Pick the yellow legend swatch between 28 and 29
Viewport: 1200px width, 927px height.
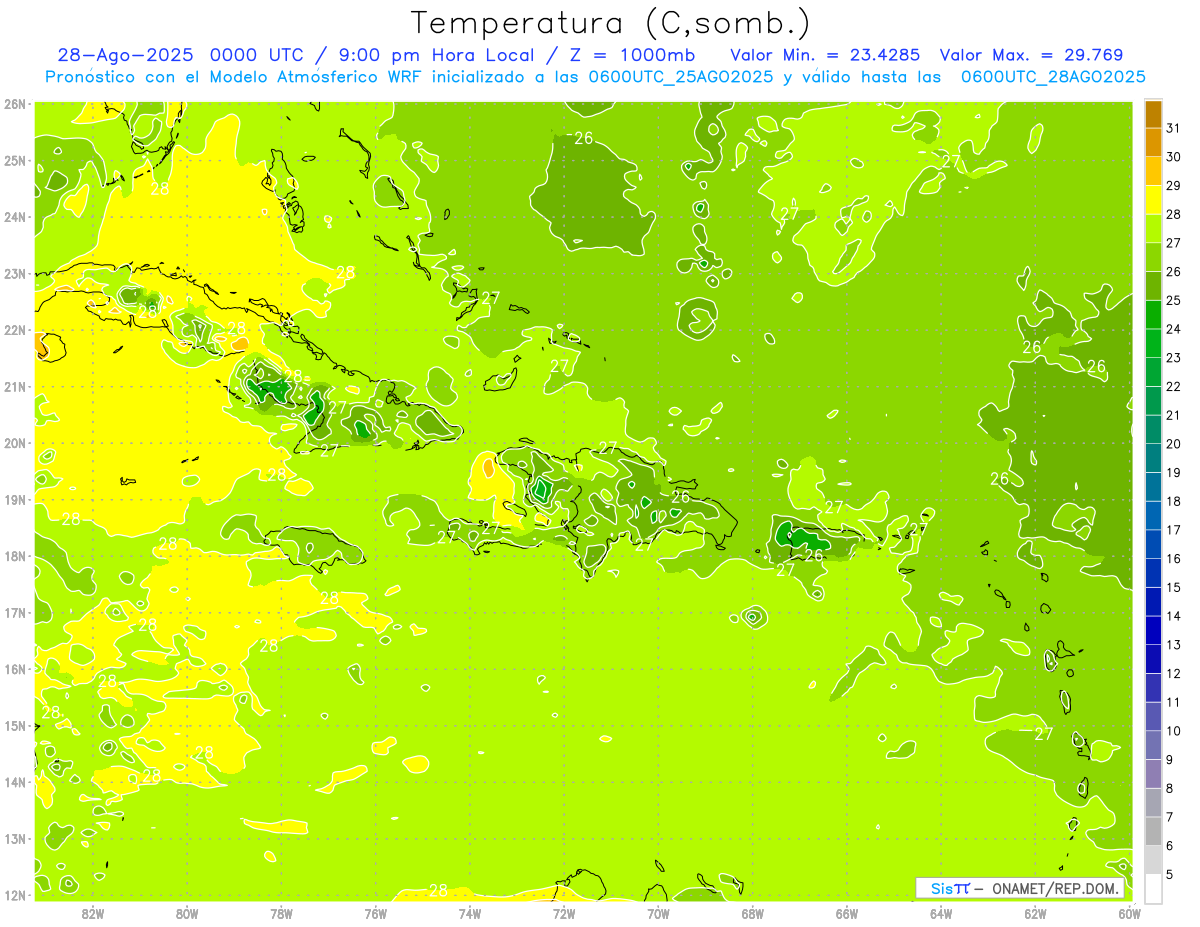[1153, 200]
